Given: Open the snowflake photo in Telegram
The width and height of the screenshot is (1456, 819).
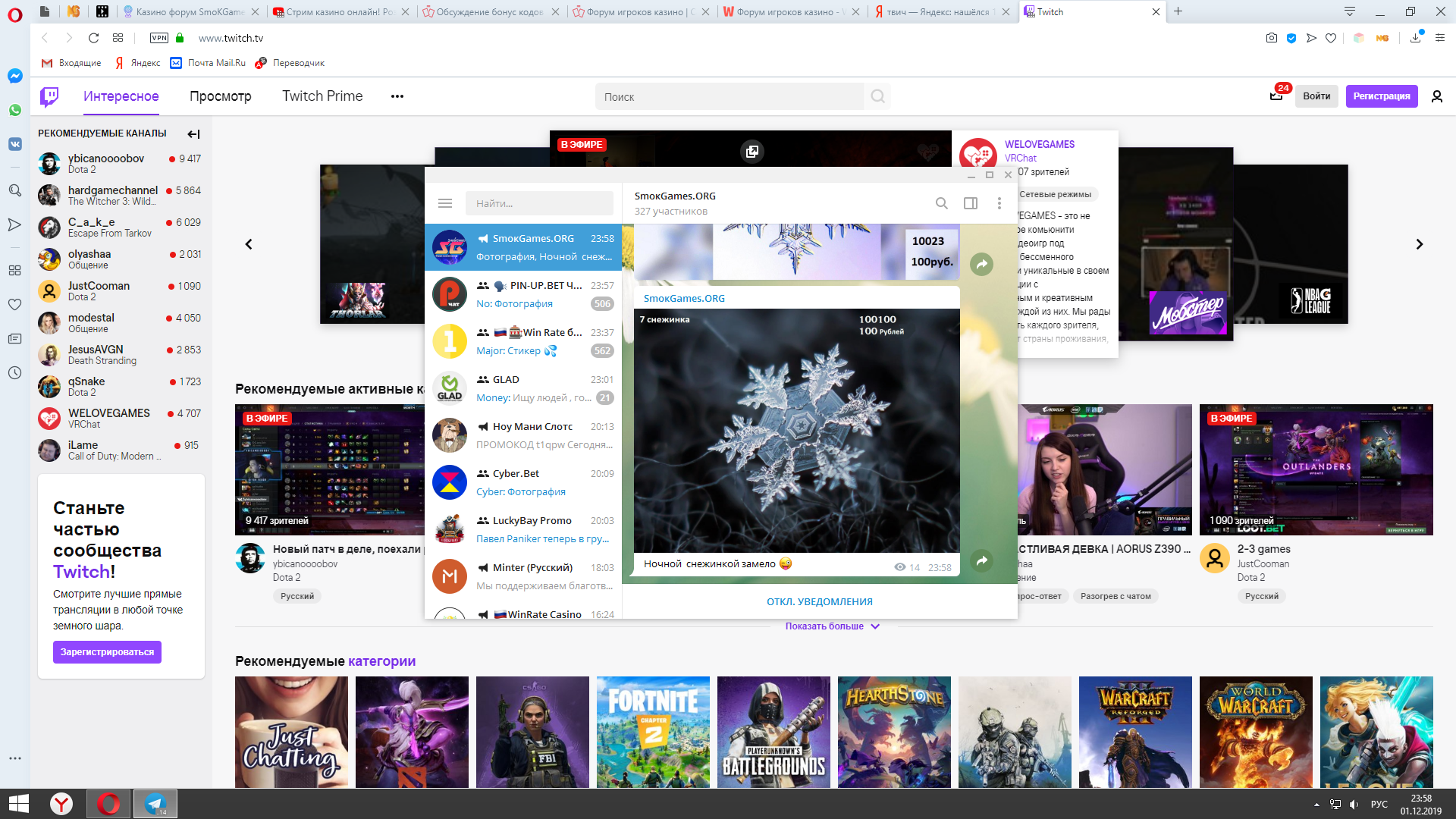Looking at the screenshot, I should 797,431.
